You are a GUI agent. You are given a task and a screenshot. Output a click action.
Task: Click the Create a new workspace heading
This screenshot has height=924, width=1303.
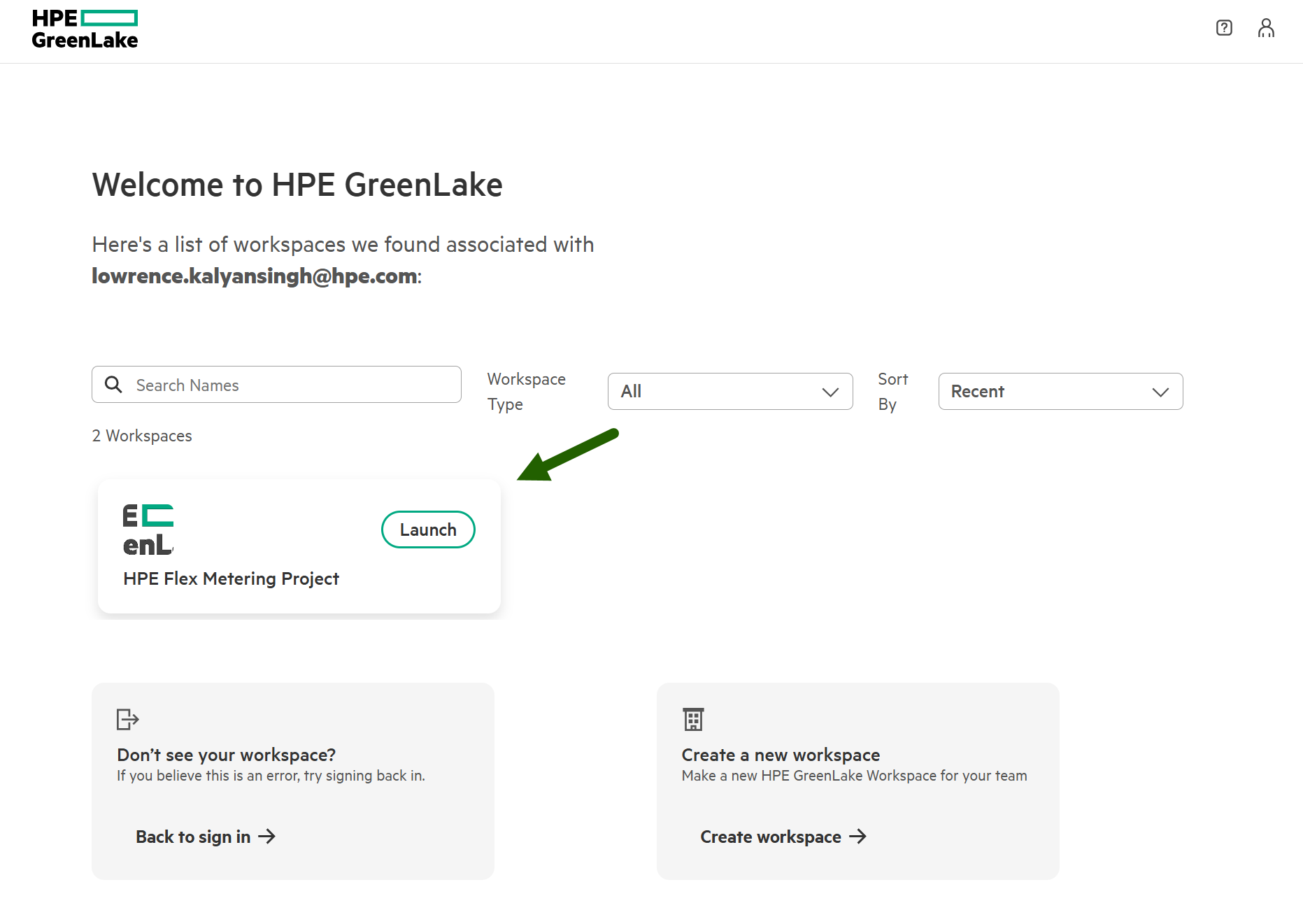point(781,755)
